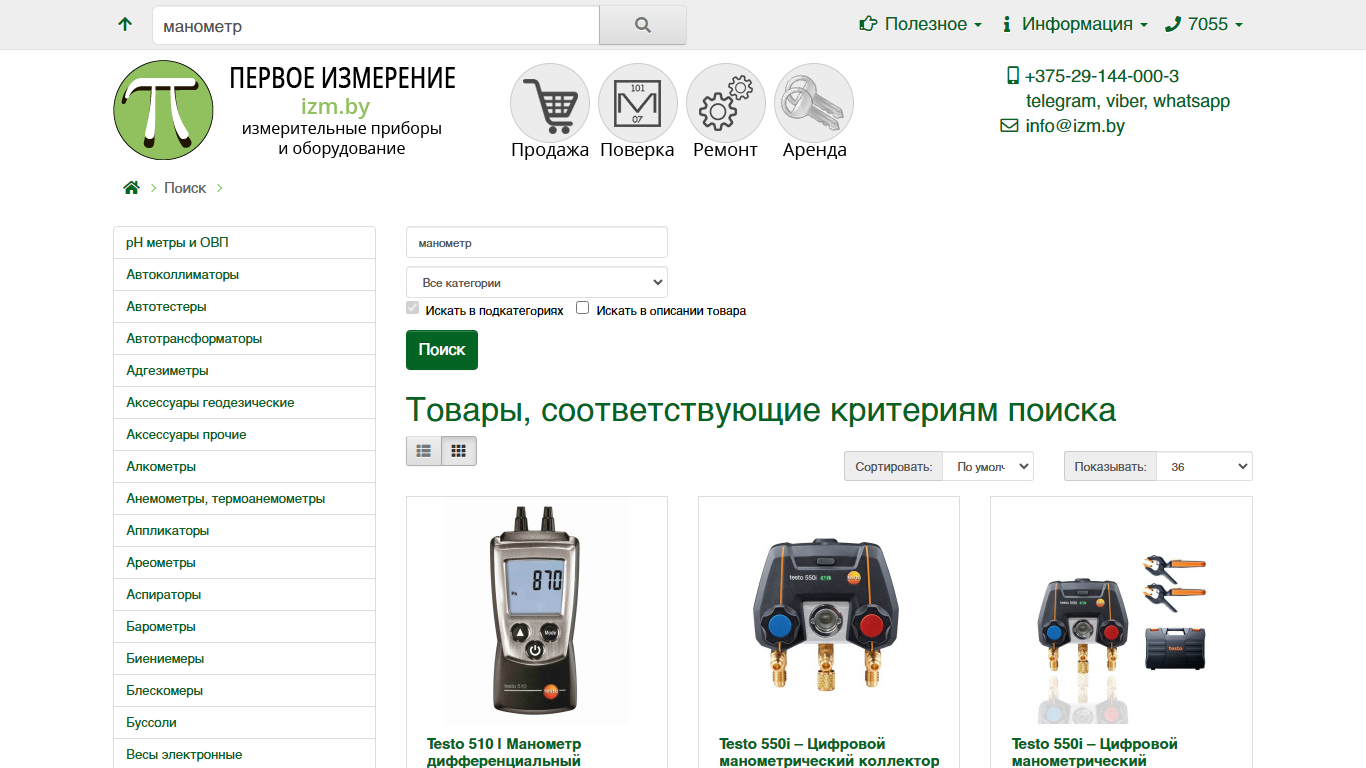Open Ареометры category

(x=244, y=562)
